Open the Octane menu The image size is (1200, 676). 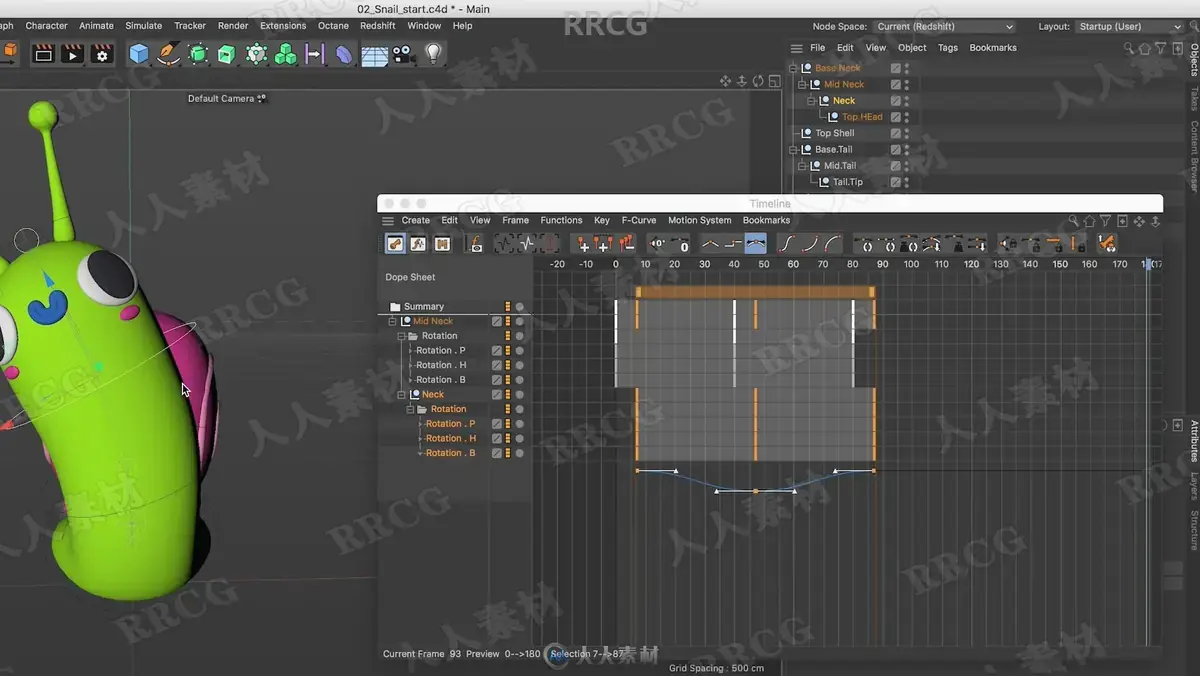333,26
